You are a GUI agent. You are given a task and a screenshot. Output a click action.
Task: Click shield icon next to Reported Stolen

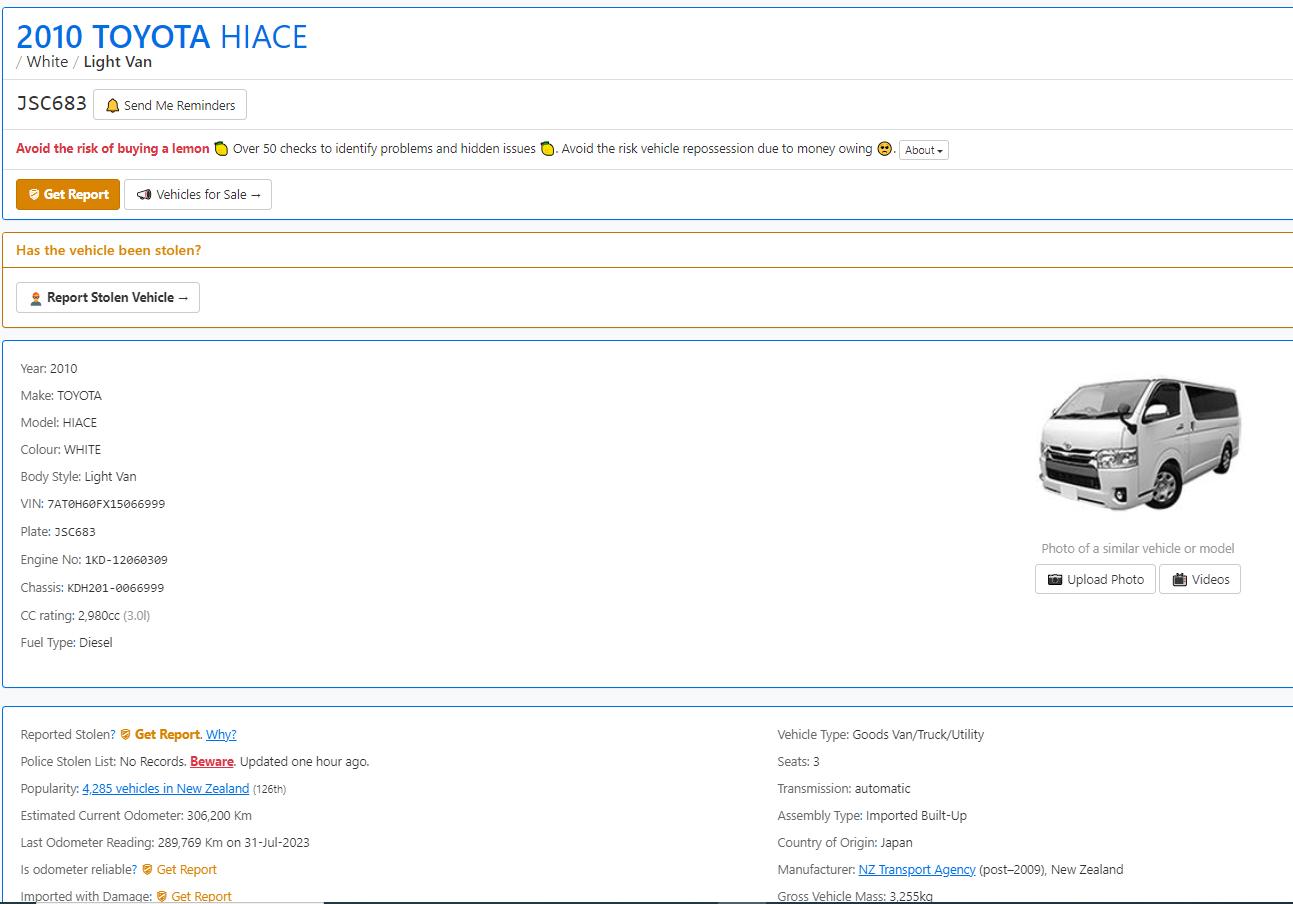click(125, 735)
